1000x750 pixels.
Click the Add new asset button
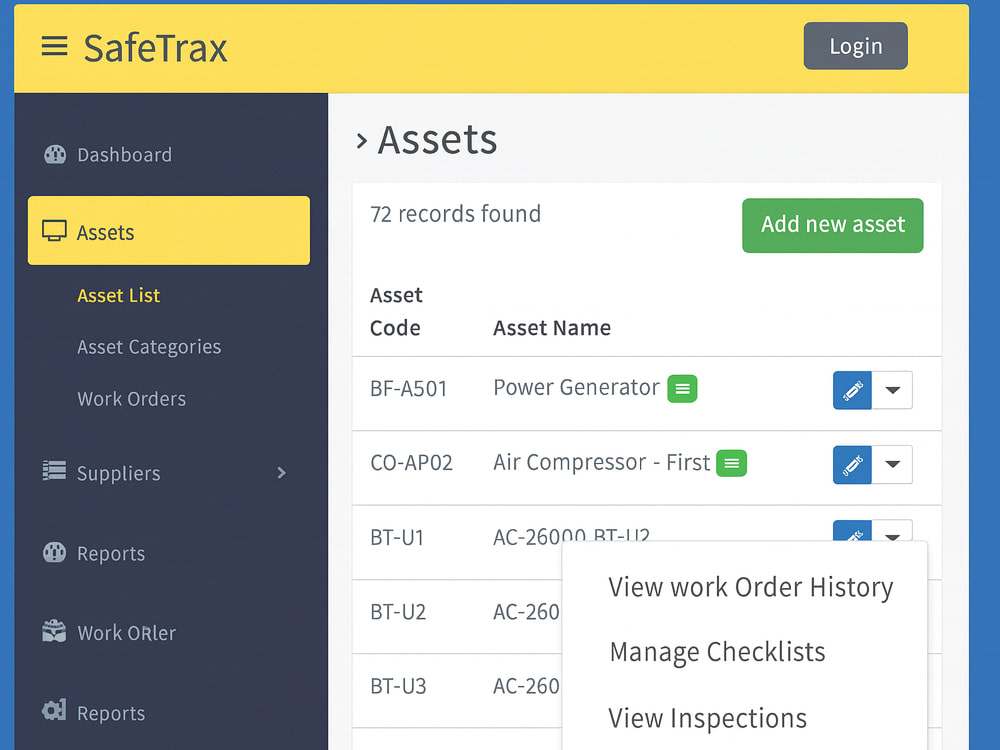tap(832, 225)
